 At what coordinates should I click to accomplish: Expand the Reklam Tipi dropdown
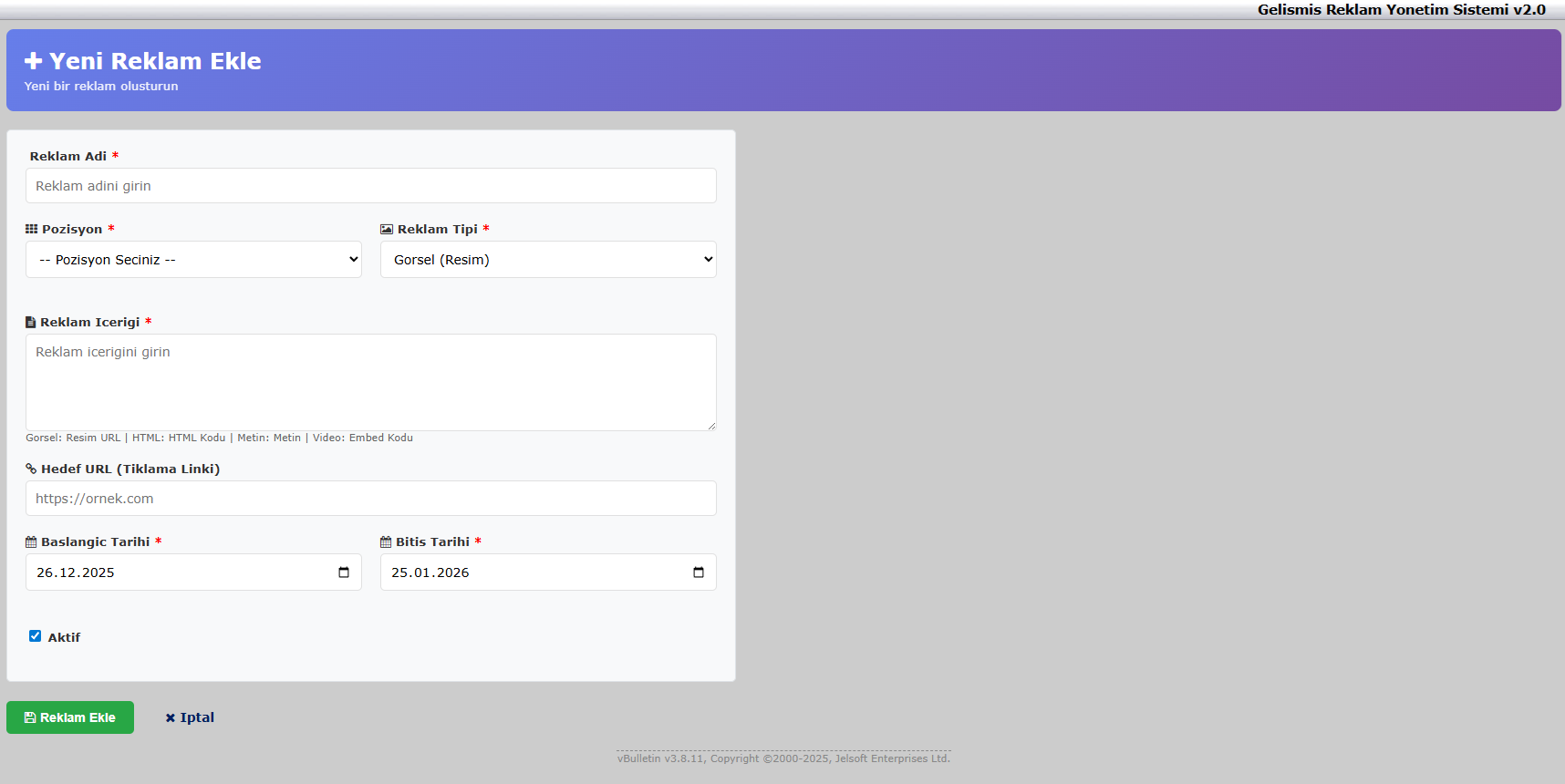[548, 260]
